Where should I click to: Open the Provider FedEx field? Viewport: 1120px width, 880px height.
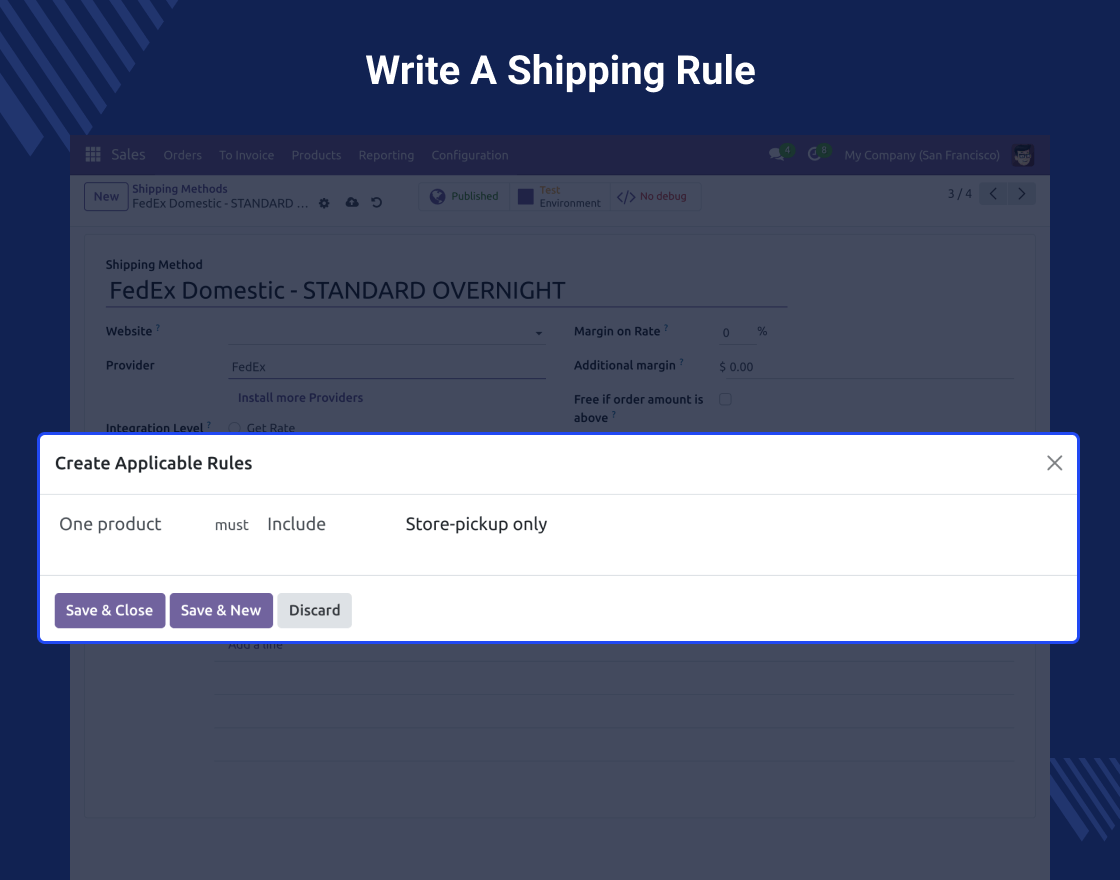[x=386, y=366]
